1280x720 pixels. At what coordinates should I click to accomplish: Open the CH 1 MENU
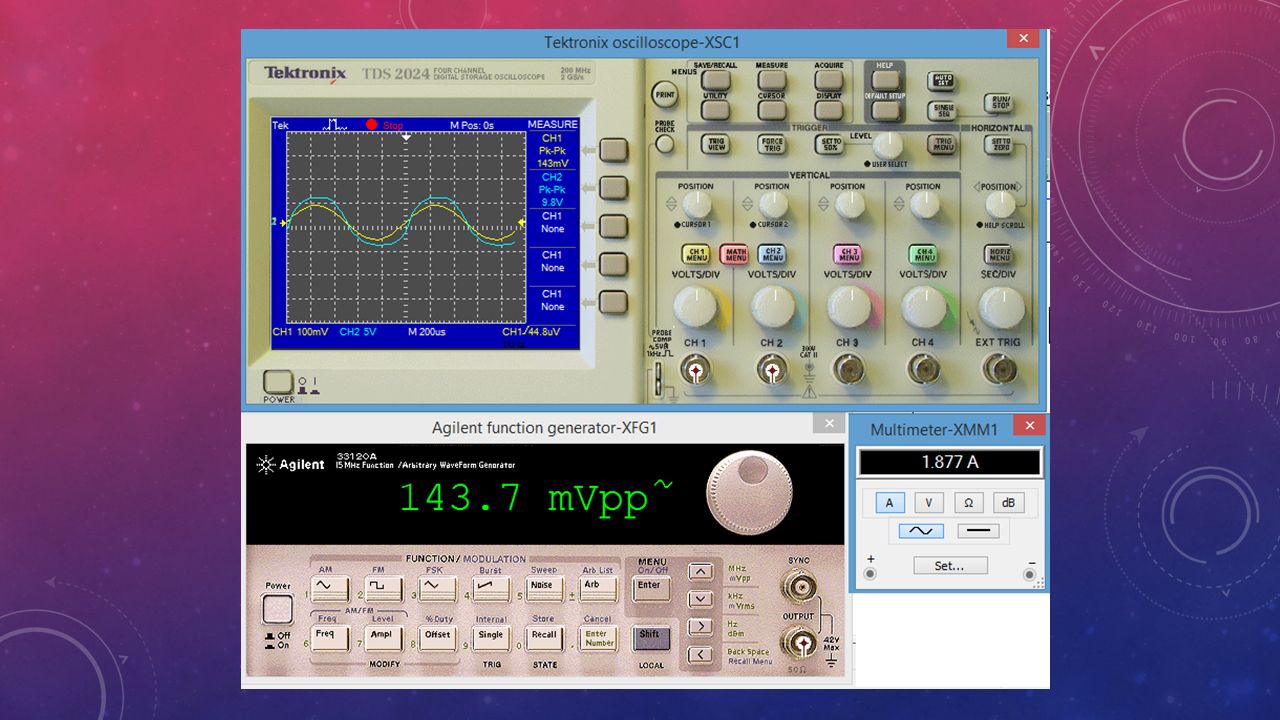695,254
